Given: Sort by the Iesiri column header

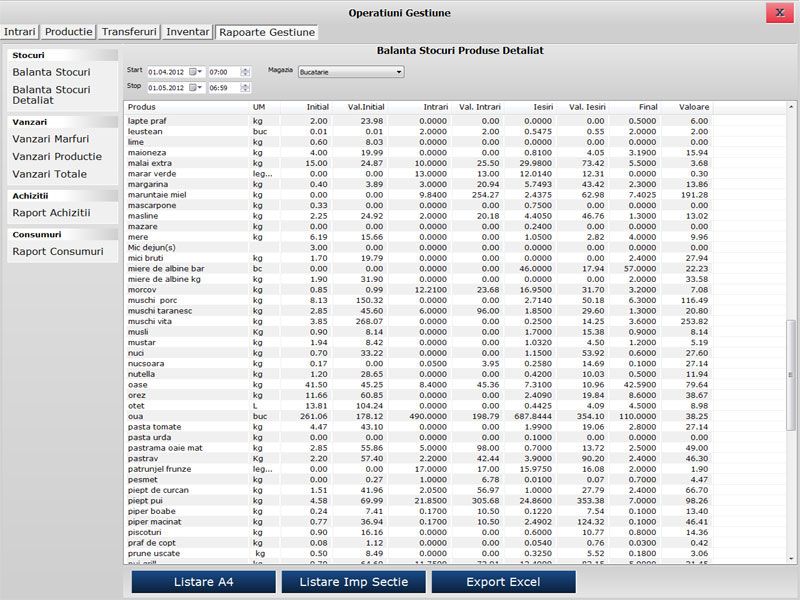Looking at the screenshot, I should click(x=530, y=107).
